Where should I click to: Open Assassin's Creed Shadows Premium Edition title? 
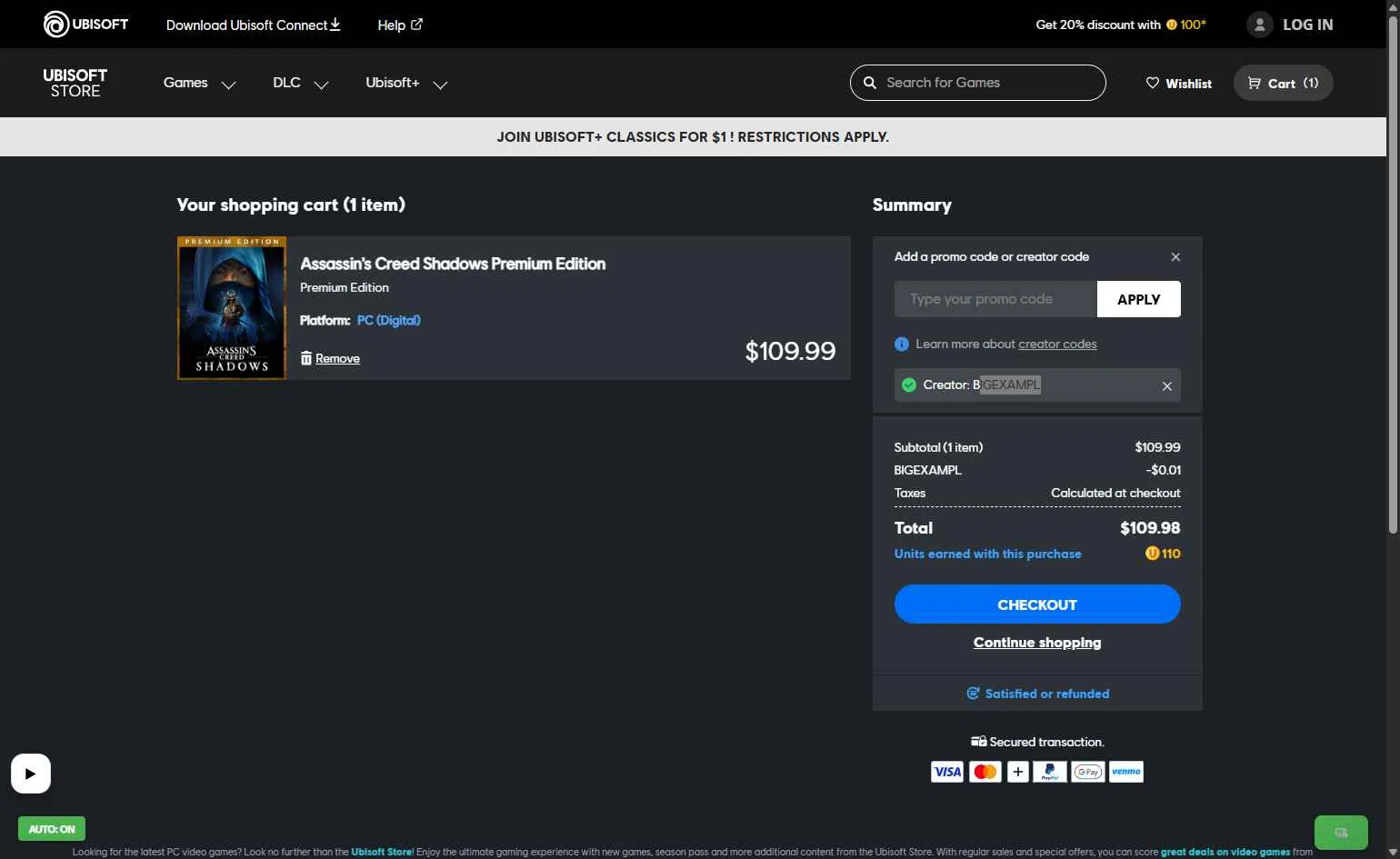(x=453, y=264)
